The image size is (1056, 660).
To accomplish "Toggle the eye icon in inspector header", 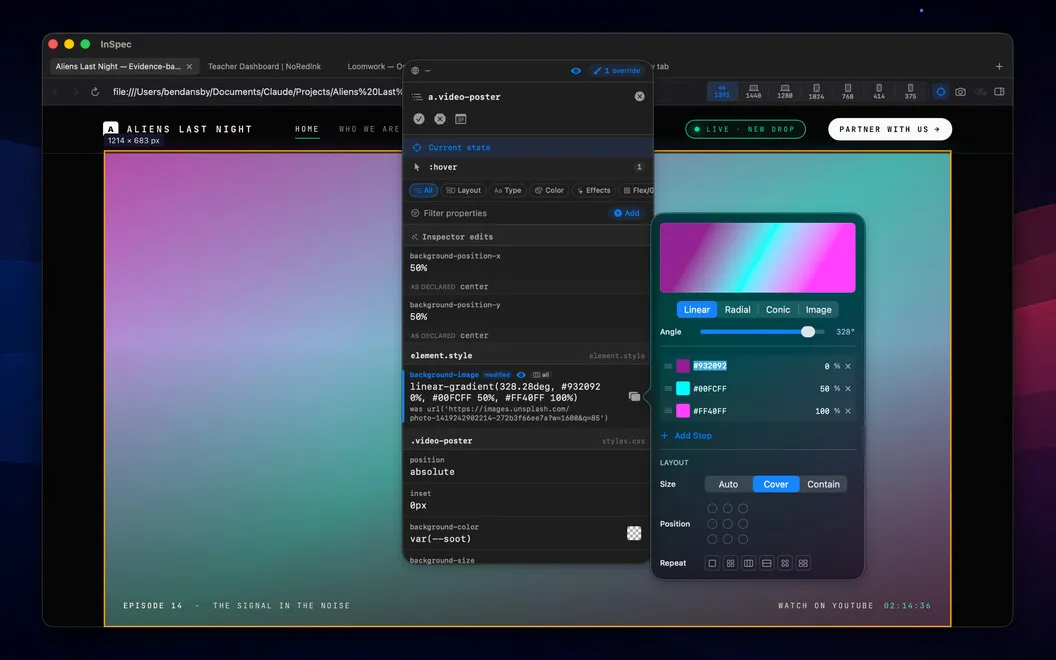I will 576,70.
